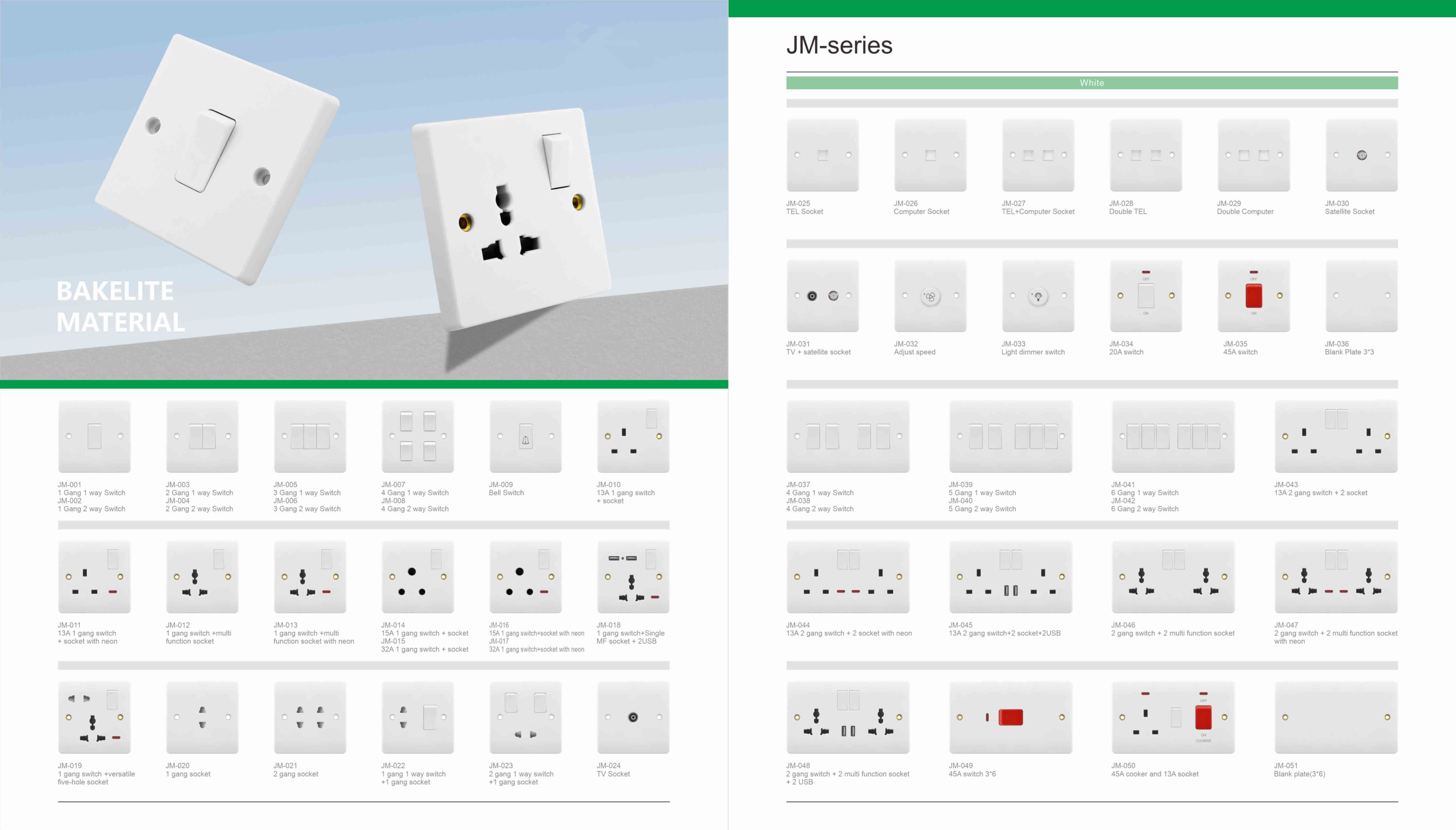Click the JM-030 Satellite Socket image
Viewport: 1456px width, 830px height.
tap(1361, 155)
